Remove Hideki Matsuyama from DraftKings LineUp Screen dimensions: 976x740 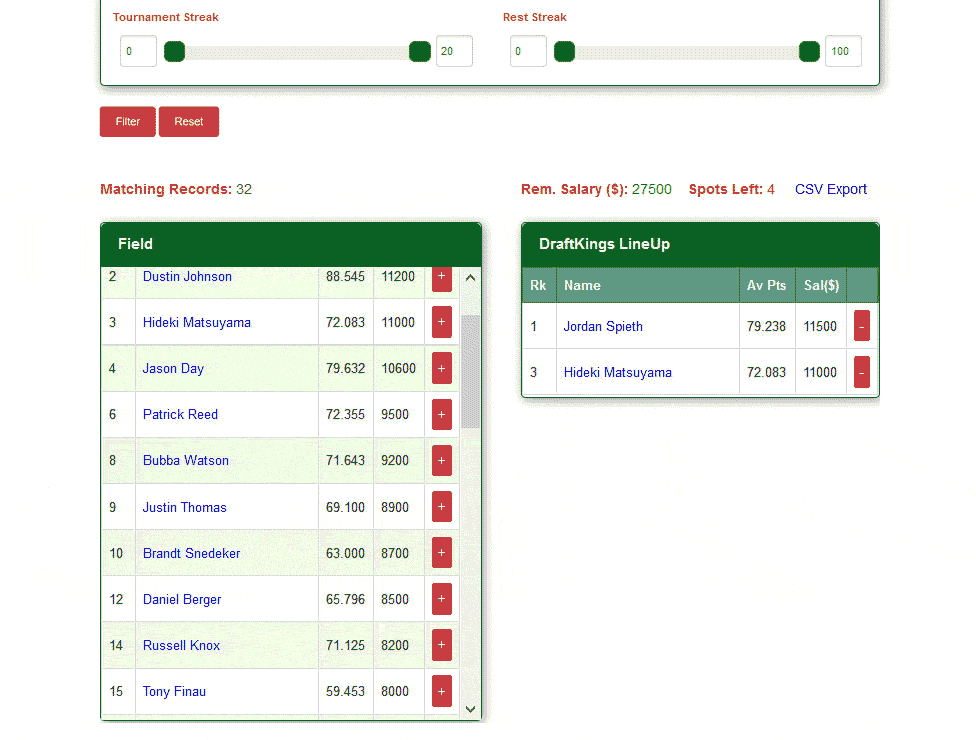pyautogui.click(x=861, y=372)
